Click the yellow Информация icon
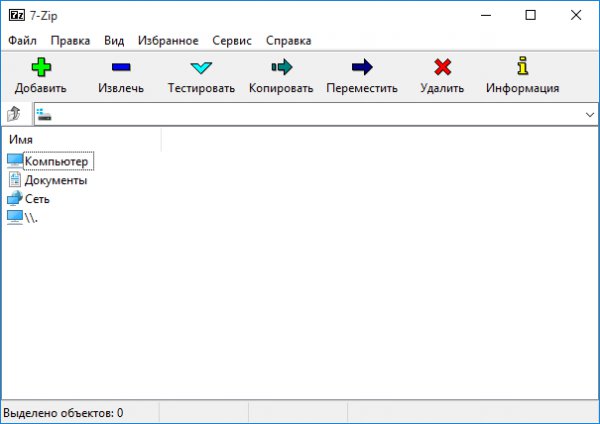The width and height of the screenshot is (600, 424). 523,66
